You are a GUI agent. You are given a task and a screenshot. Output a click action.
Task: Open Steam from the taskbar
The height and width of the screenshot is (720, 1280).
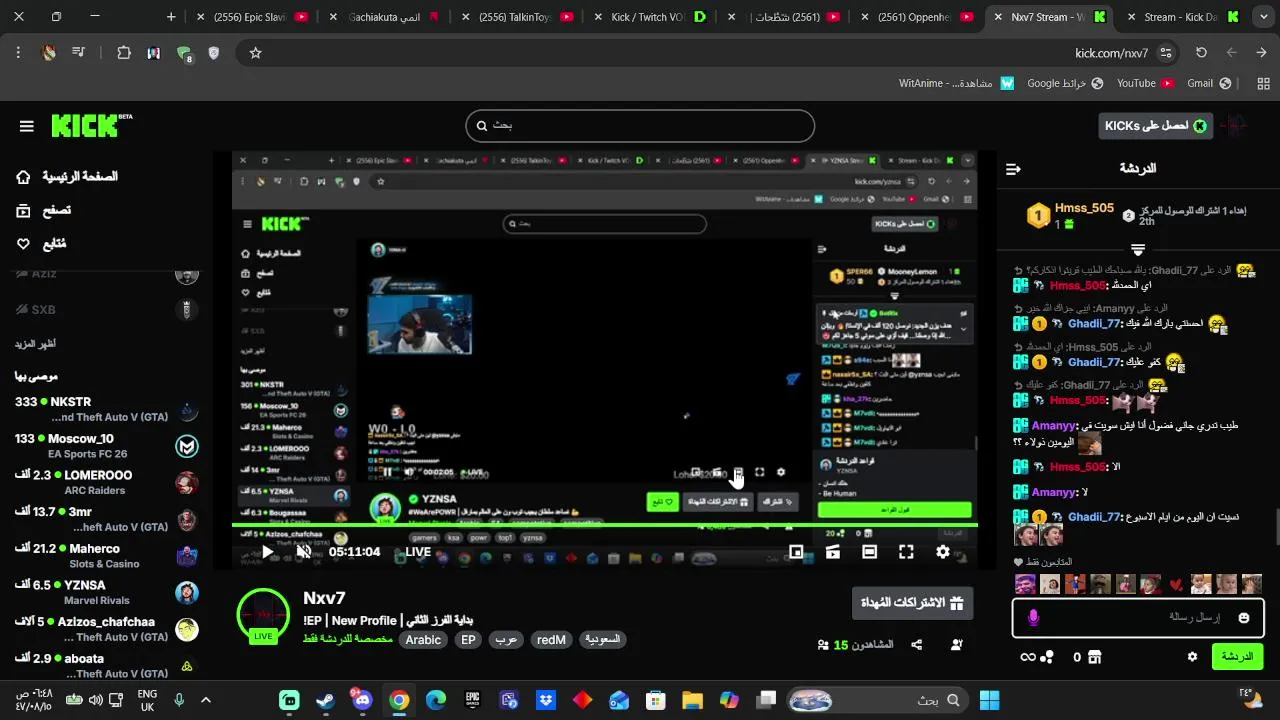point(326,700)
